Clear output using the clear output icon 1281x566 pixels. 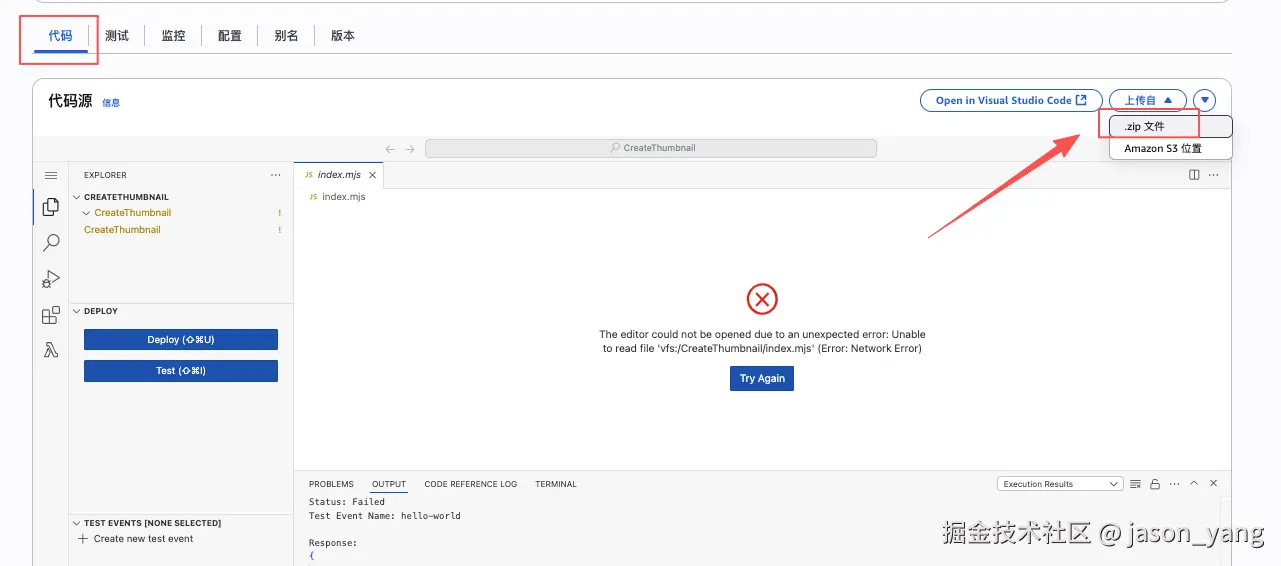pyautogui.click(x=1136, y=484)
